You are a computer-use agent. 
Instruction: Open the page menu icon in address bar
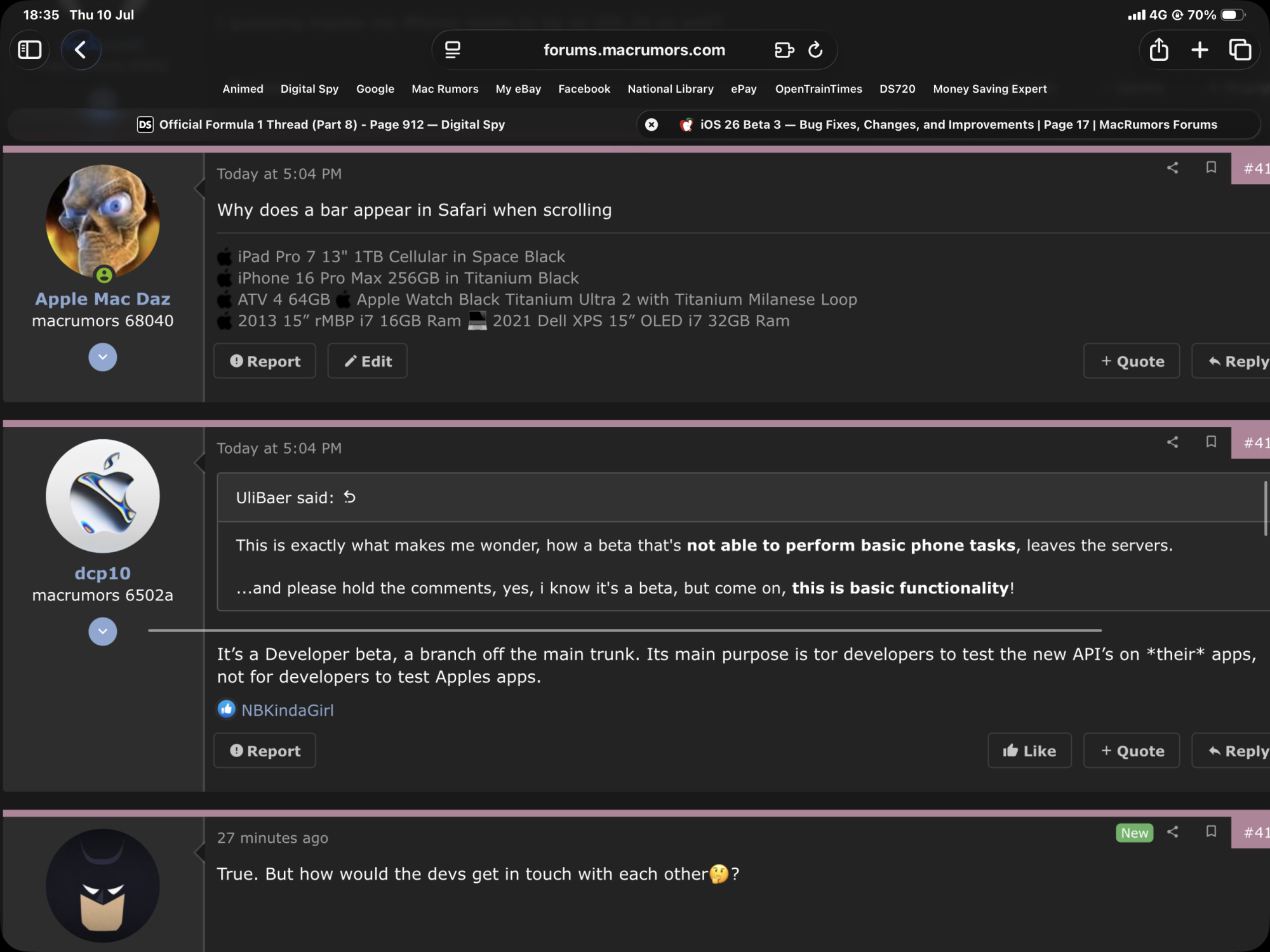coord(453,50)
